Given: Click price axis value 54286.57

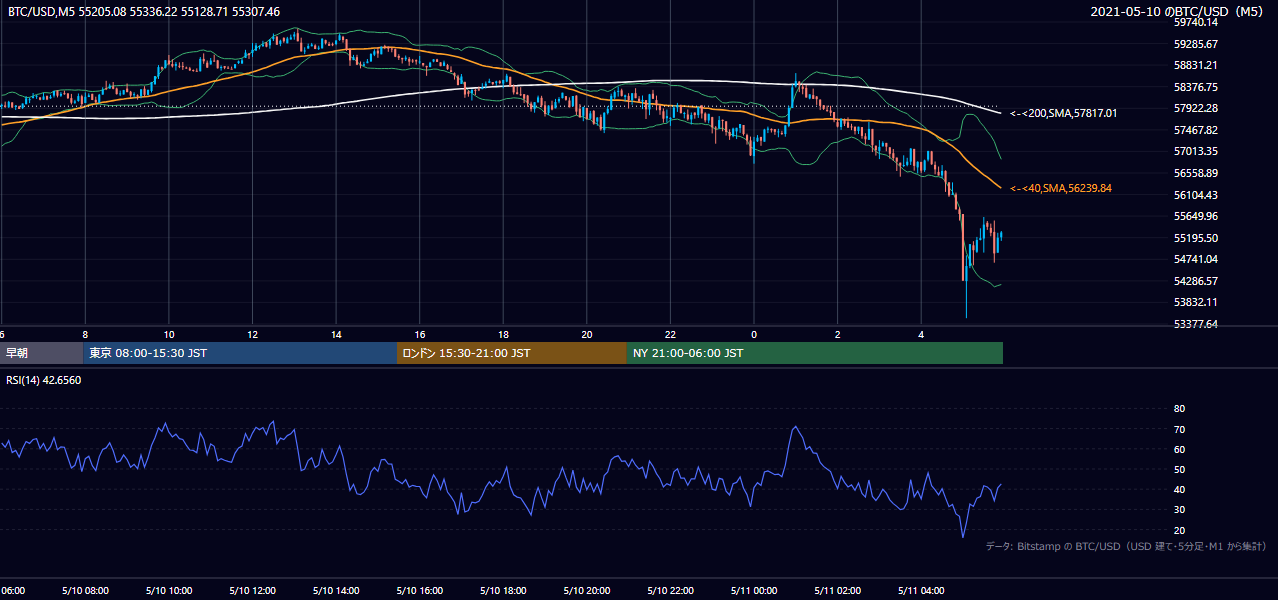Looking at the screenshot, I should click(x=1195, y=281).
